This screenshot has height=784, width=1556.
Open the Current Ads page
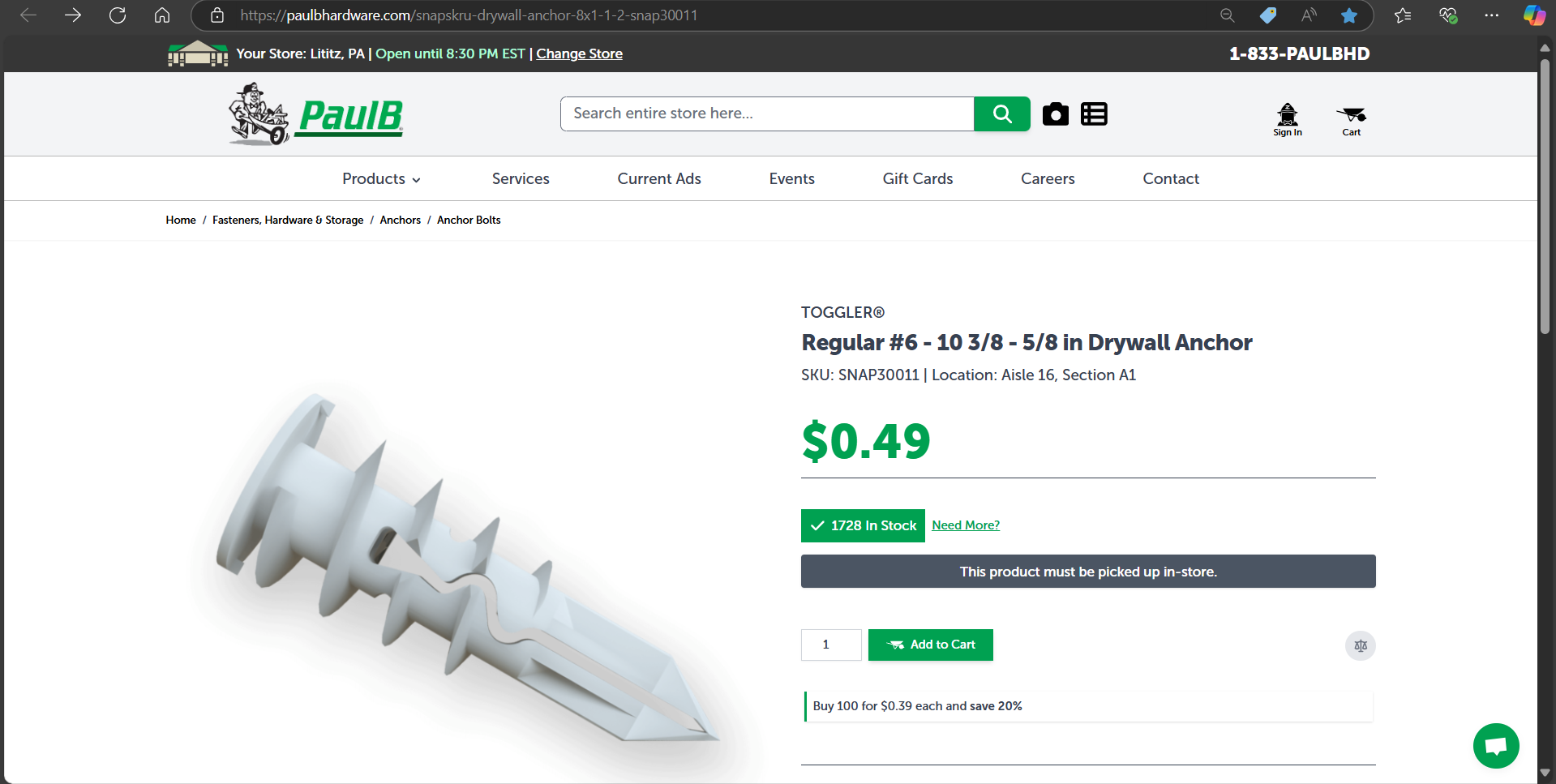coord(659,179)
